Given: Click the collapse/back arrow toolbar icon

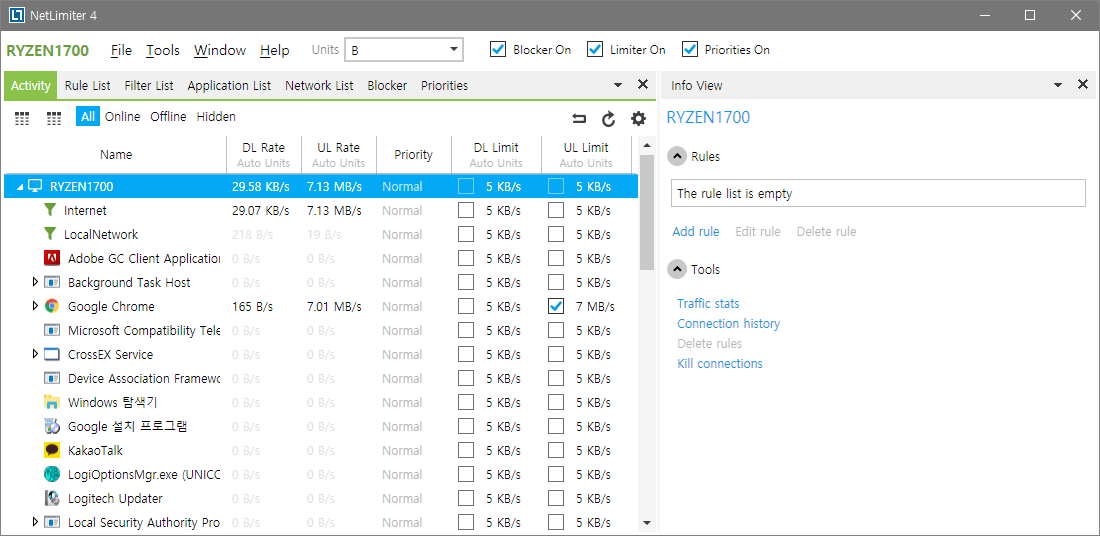Looking at the screenshot, I should click(x=579, y=119).
